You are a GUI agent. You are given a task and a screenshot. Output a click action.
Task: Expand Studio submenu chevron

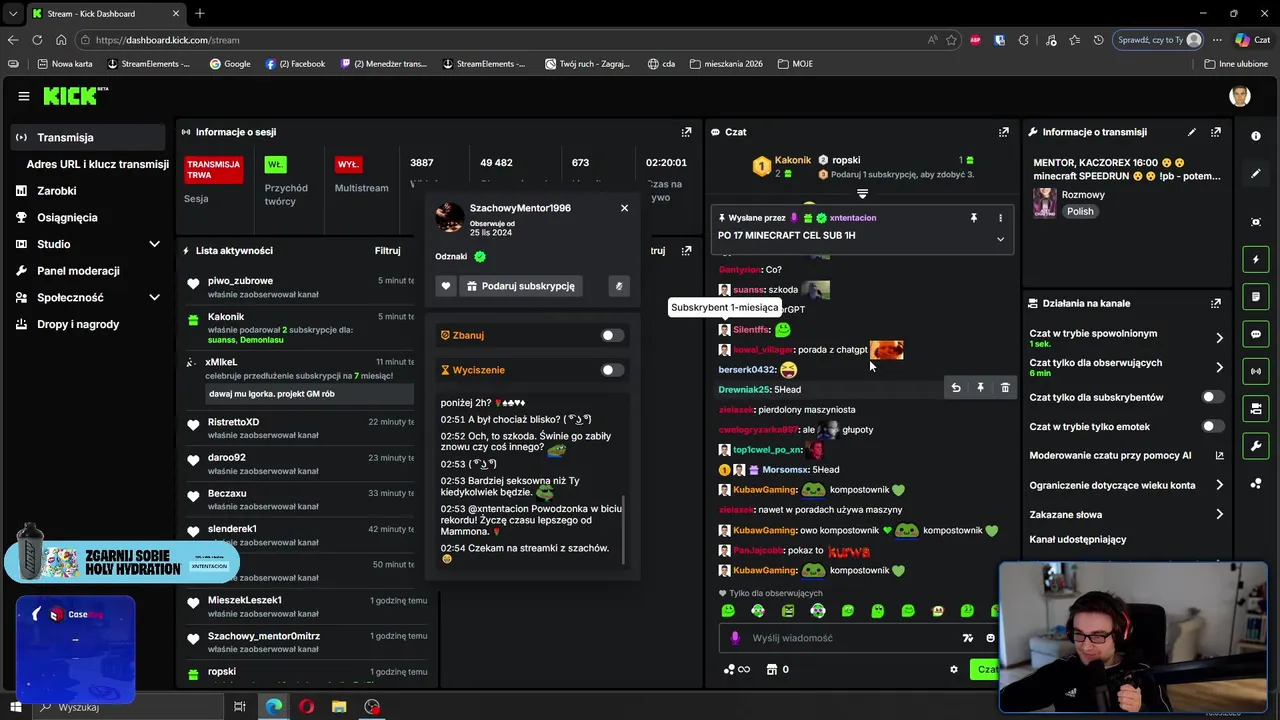(154, 244)
